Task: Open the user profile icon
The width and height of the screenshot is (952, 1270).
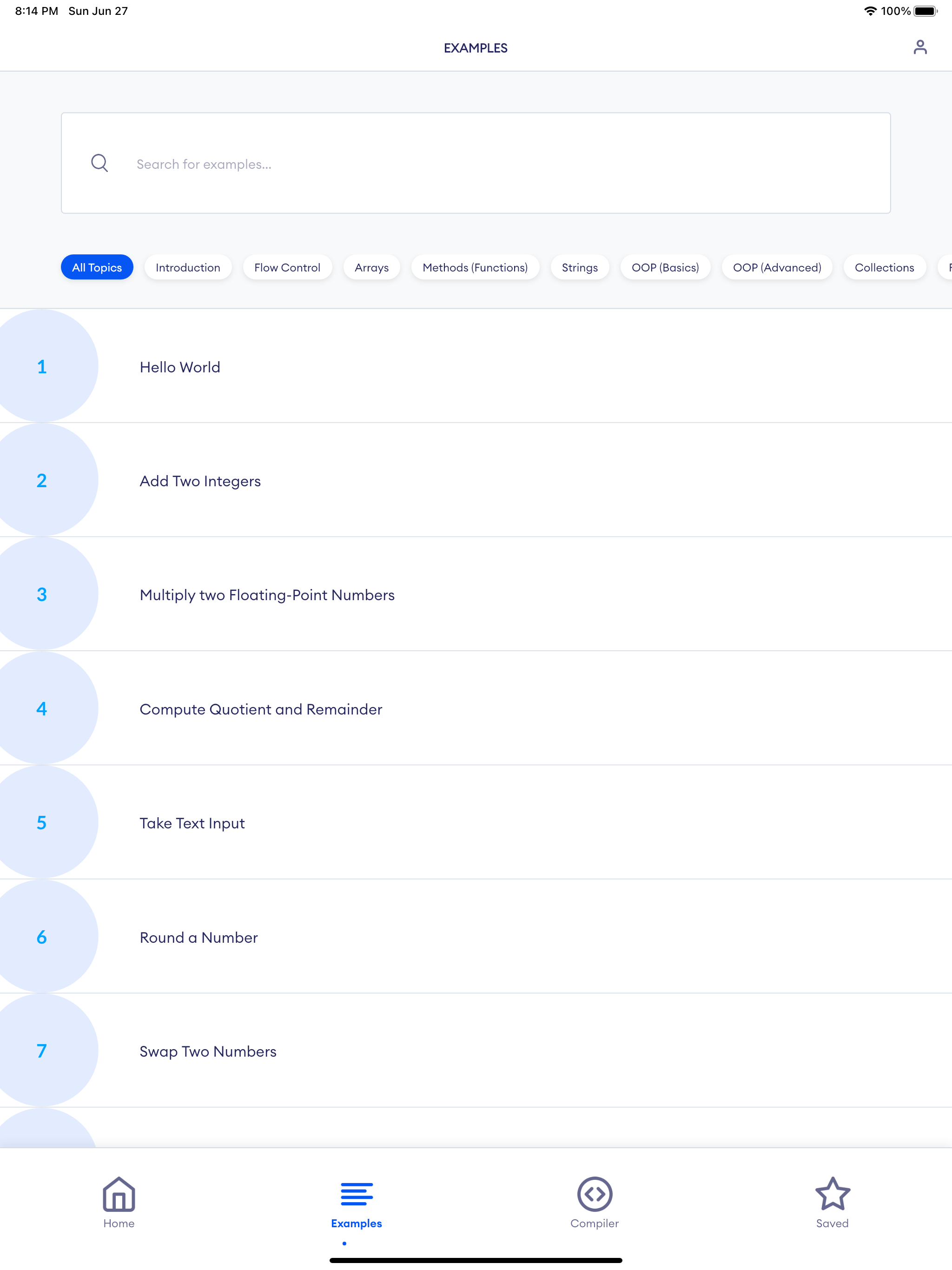Action: click(920, 47)
